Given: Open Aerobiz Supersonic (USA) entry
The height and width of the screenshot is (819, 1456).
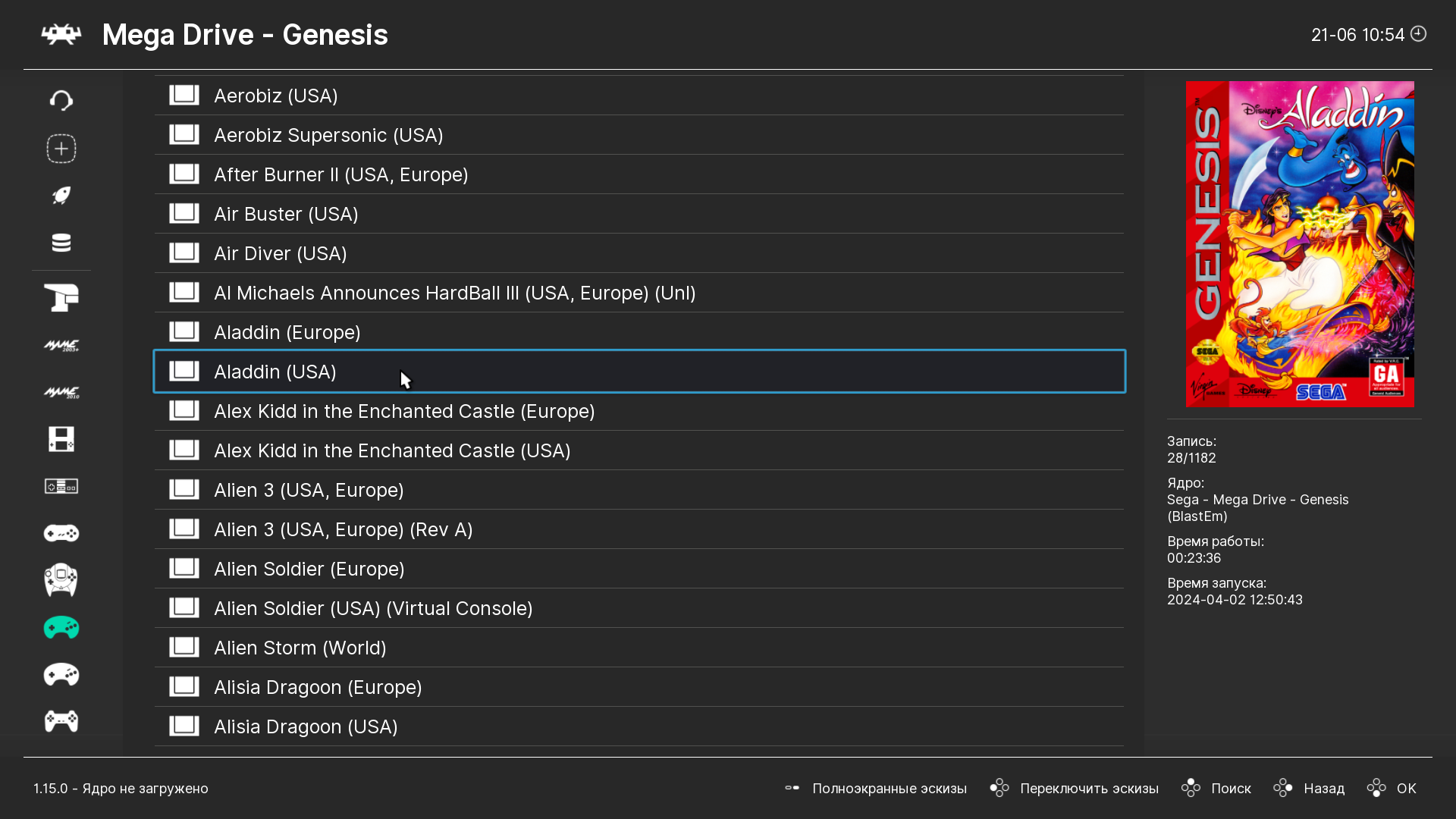Looking at the screenshot, I should point(639,135).
